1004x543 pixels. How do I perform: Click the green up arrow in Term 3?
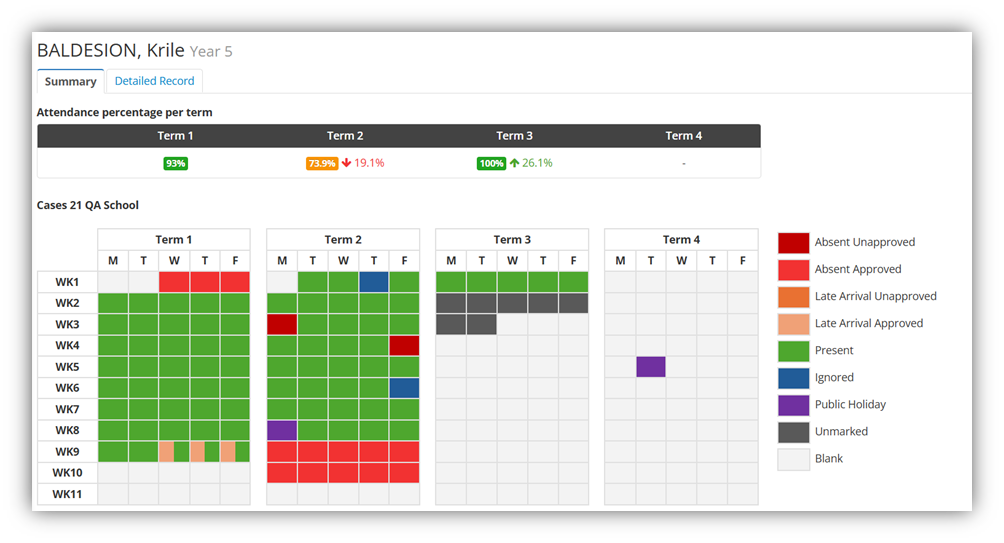(x=514, y=163)
